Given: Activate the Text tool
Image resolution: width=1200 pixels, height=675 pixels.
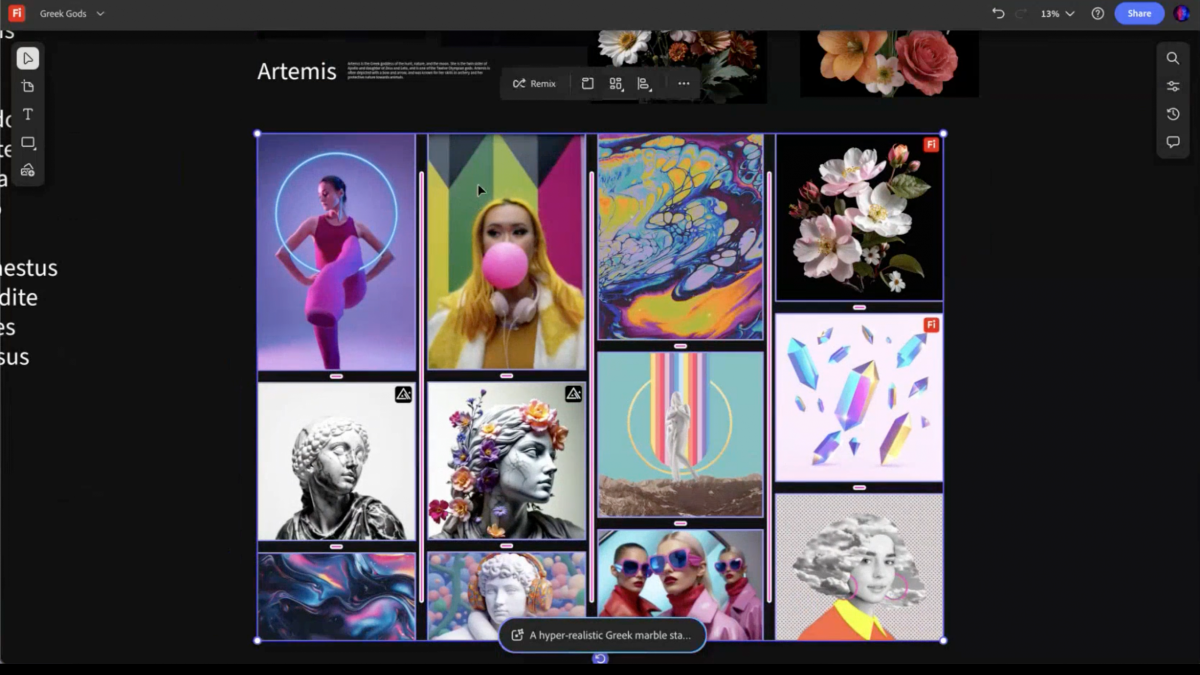Looking at the screenshot, I should coord(28,115).
